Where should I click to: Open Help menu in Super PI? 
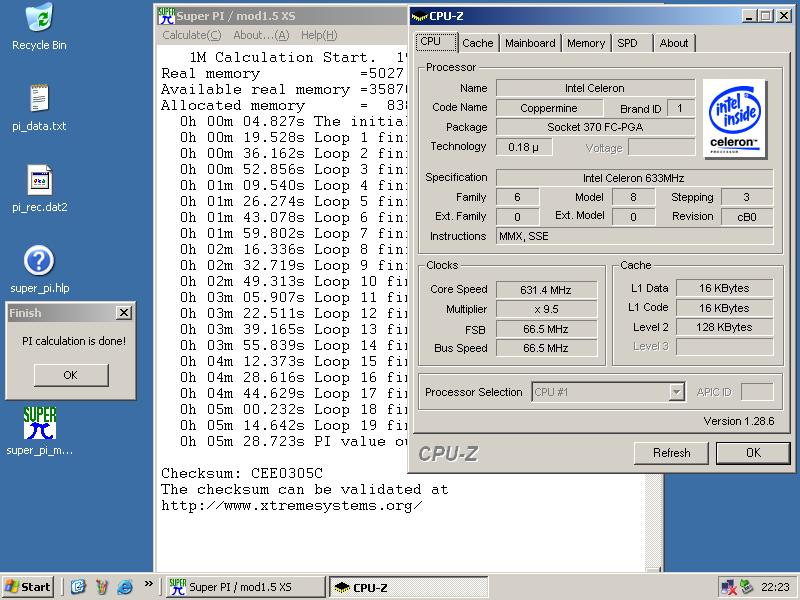point(319,35)
